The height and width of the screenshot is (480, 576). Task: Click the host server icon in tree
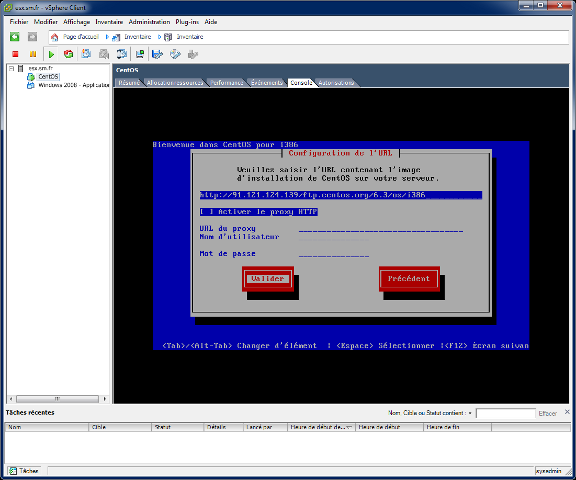21,68
